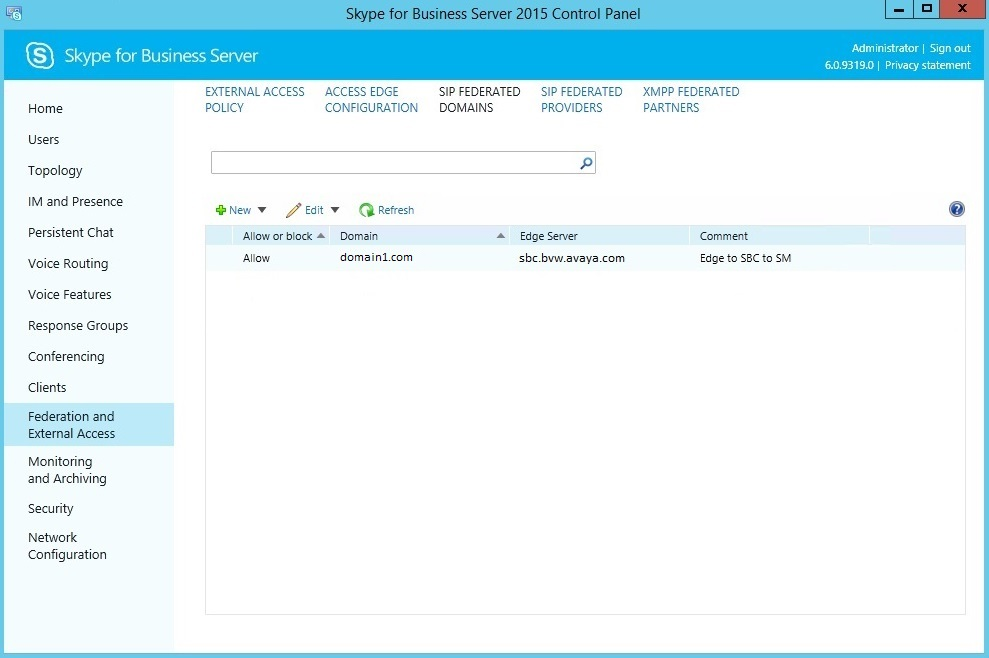989x658 pixels.
Task: Close the Control Panel window
Action: (x=962, y=9)
